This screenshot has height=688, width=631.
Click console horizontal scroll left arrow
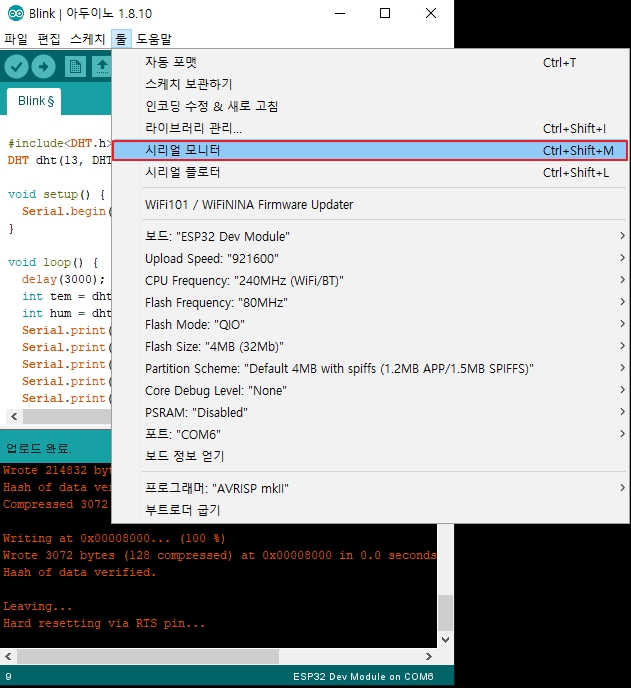pyautogui.click(x=8, y=656)
